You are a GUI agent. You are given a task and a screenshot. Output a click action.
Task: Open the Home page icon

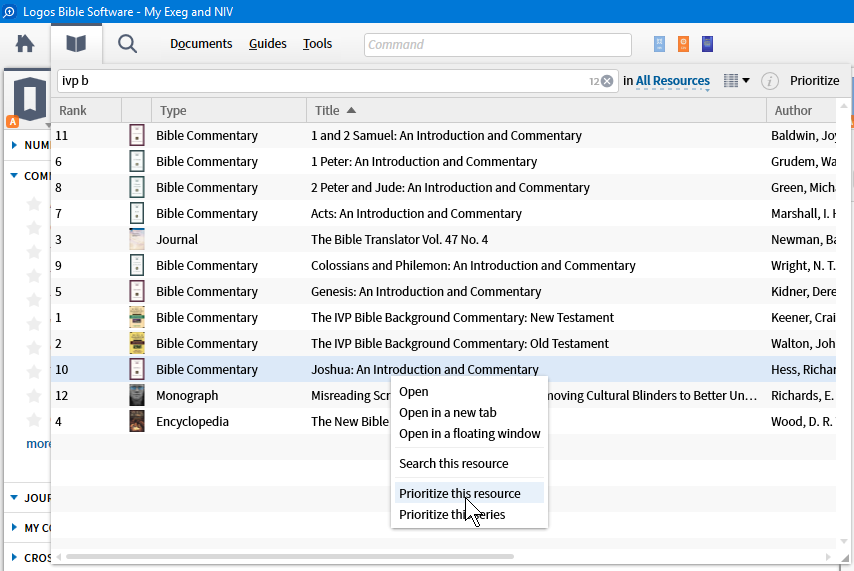(25, 44)
